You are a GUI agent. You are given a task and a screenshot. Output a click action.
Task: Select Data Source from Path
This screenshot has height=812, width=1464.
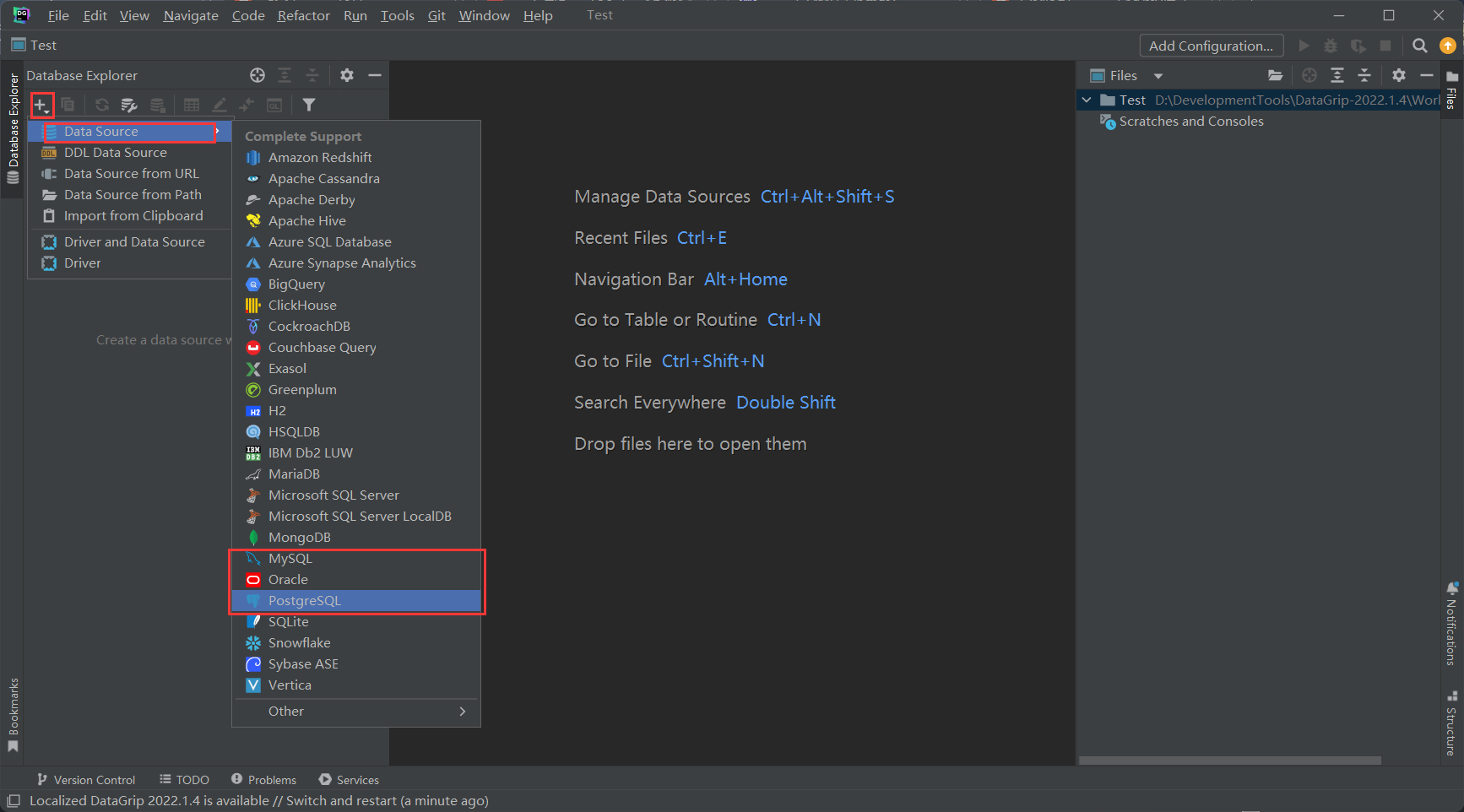pos(129,195)
